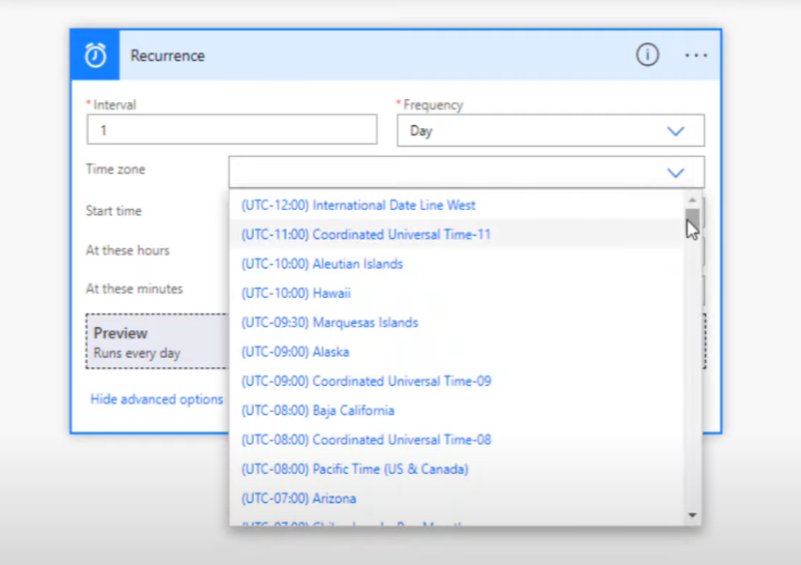Click the Interval input field

[232, 130]
